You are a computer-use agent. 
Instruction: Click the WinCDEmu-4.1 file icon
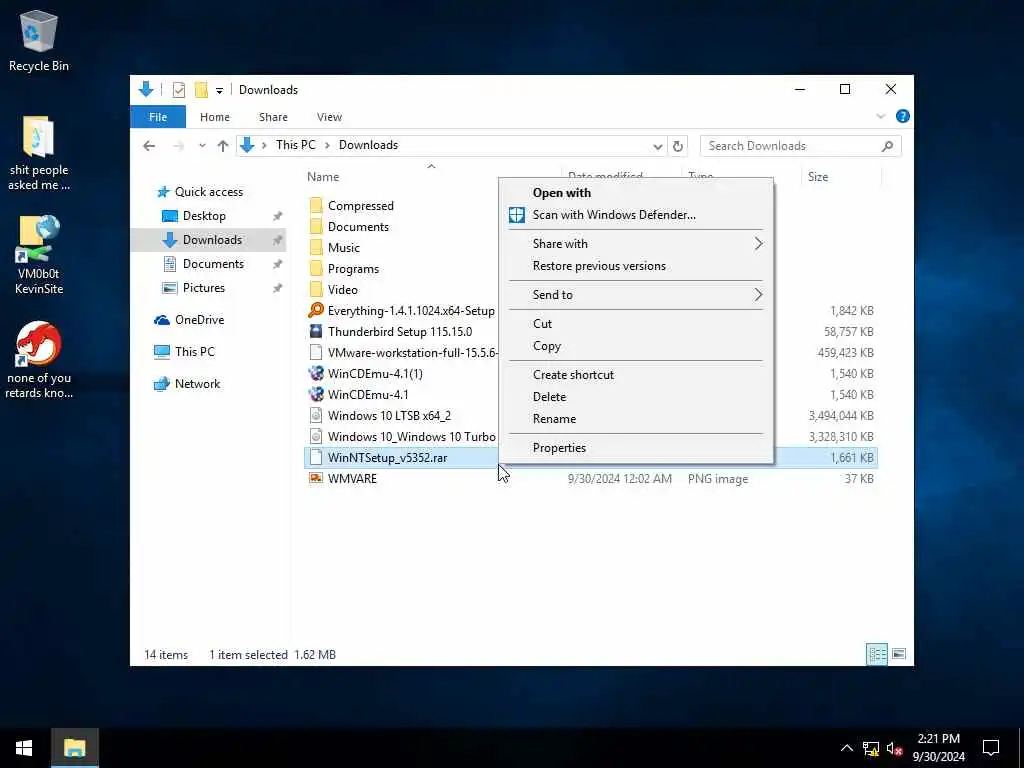tap(316, 394)
